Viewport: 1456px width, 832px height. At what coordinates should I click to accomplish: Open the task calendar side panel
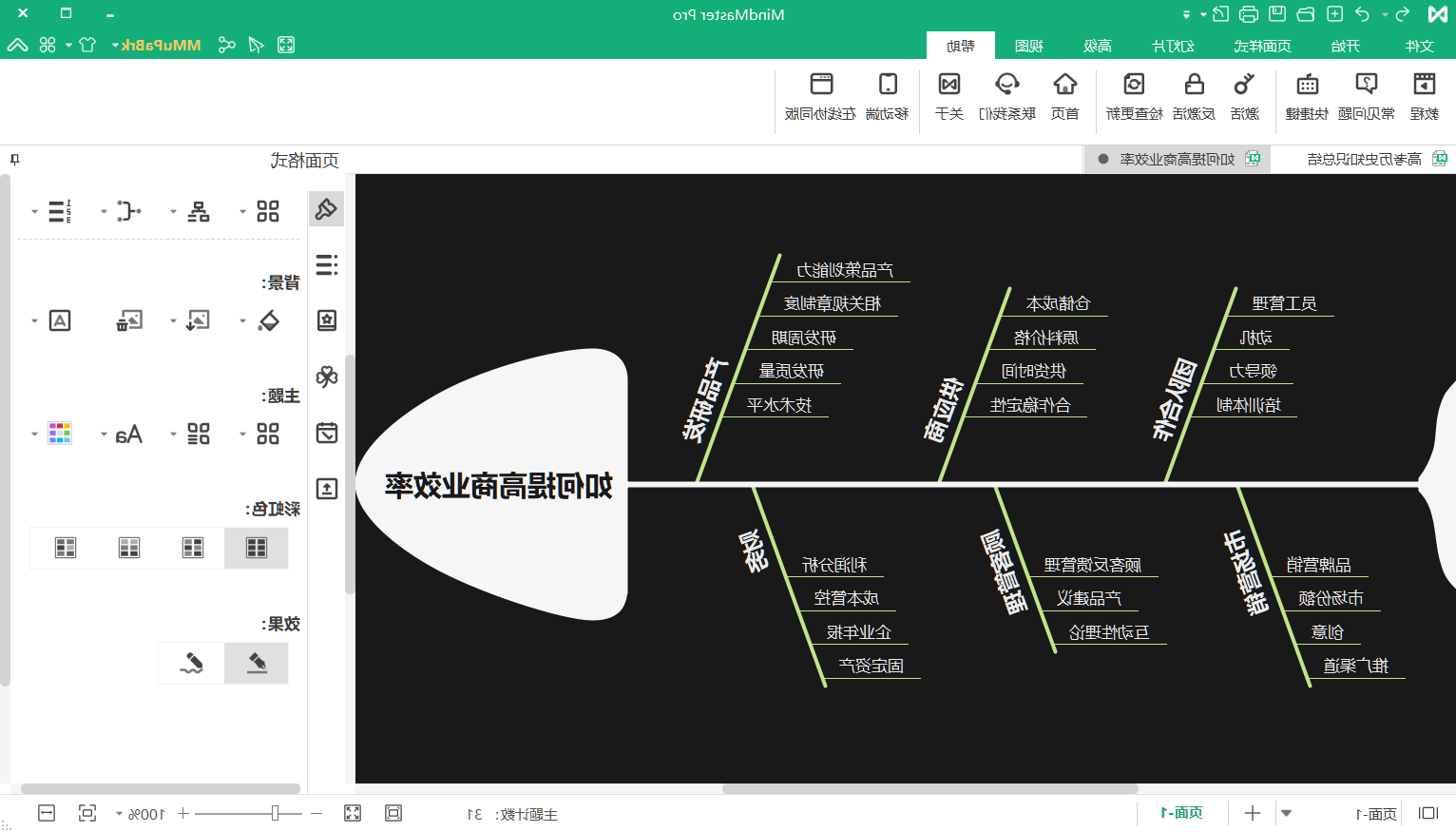click(x=326, y=434)
